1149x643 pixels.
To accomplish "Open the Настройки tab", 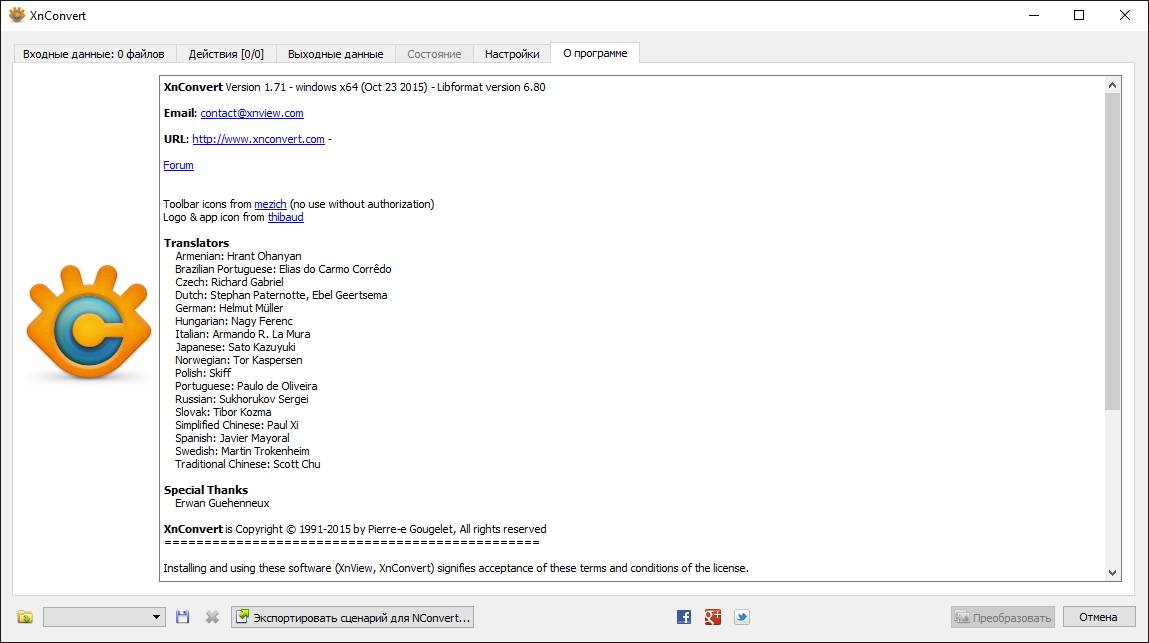I will point(511,54).
